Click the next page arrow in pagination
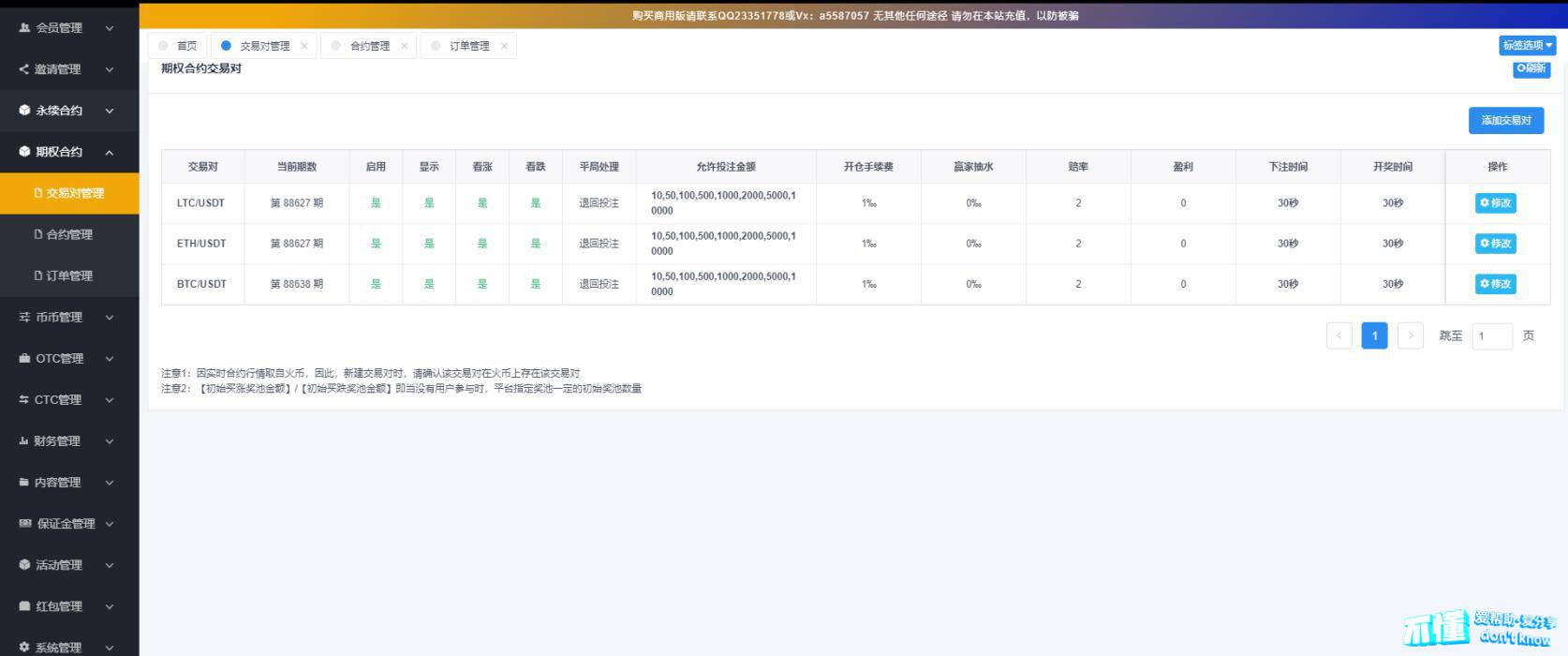This screenshot has width=1568, height=656. [x=1410, y=335]
